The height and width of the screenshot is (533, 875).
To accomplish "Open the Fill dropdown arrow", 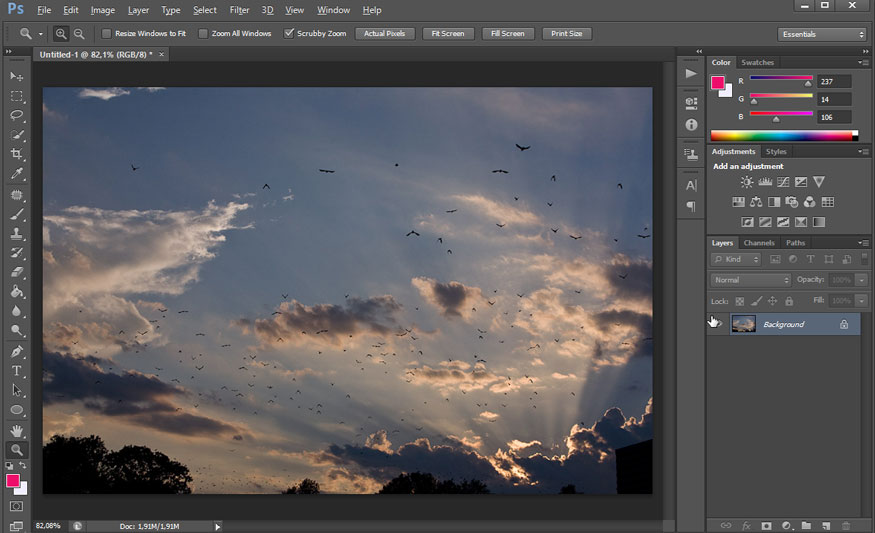I will 862,301.
